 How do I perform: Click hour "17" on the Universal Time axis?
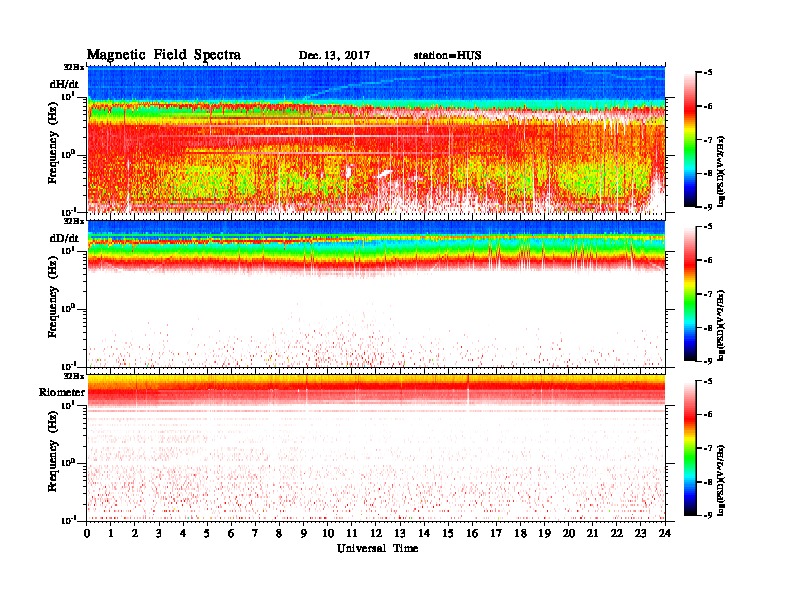click(x=496, y=533)
